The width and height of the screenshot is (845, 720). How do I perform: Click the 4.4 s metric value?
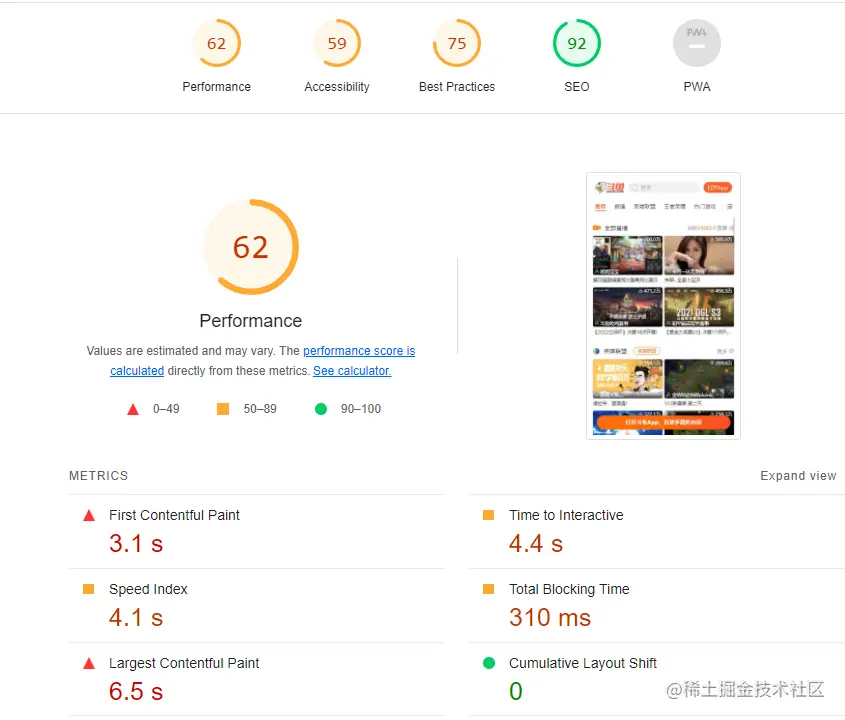pos(536,543)
